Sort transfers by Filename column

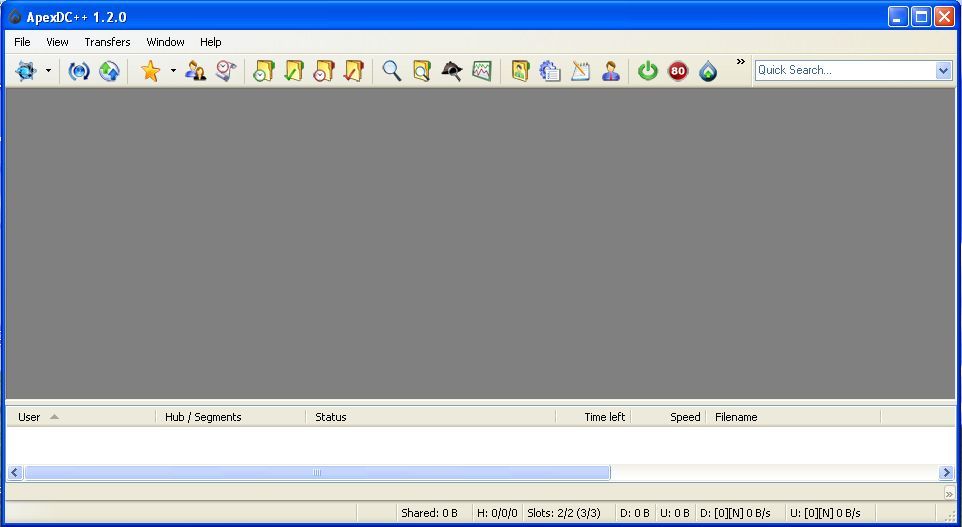pos(793,417)
